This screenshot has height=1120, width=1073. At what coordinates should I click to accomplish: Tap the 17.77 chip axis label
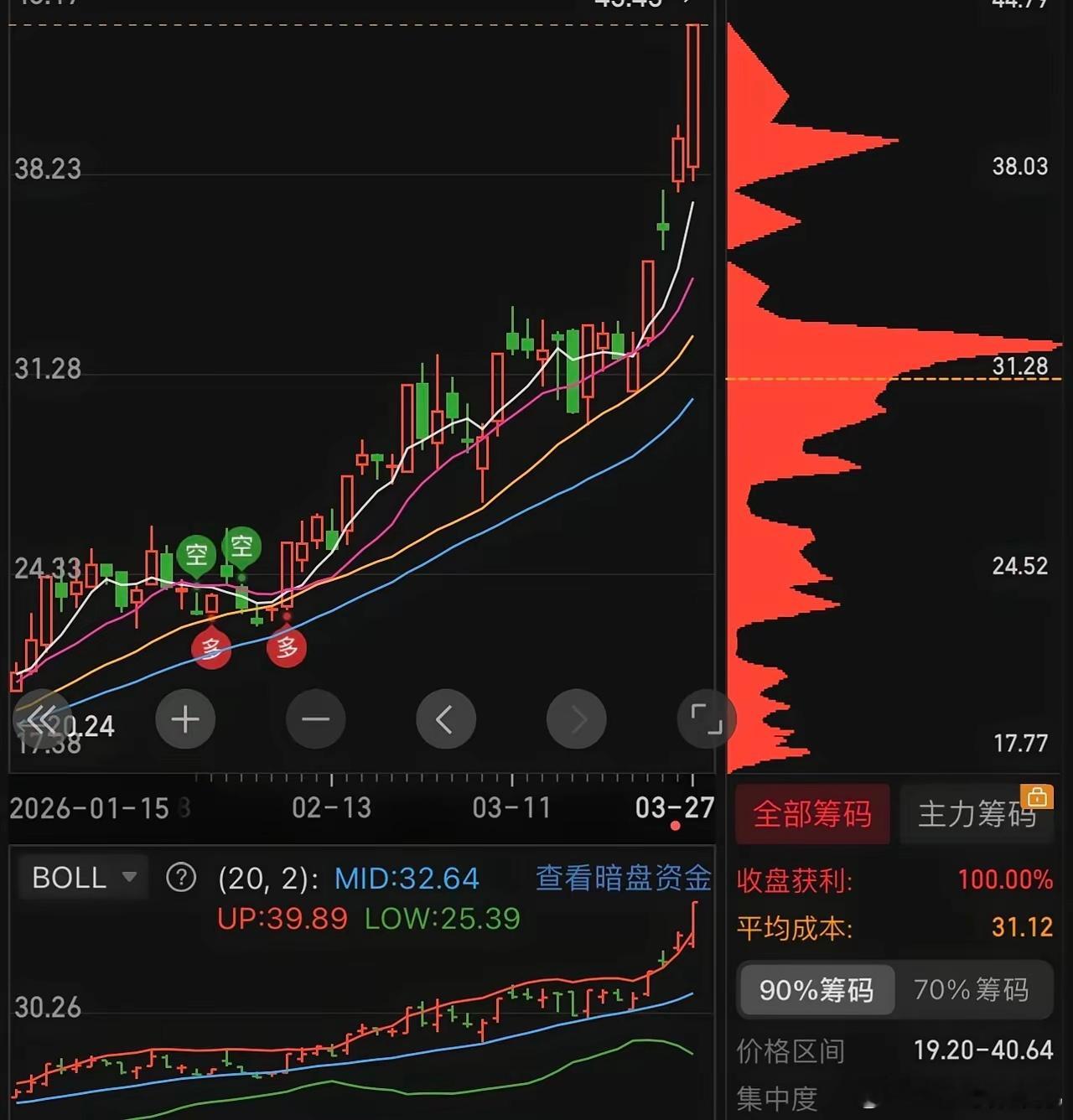(x=1020, y=743)
